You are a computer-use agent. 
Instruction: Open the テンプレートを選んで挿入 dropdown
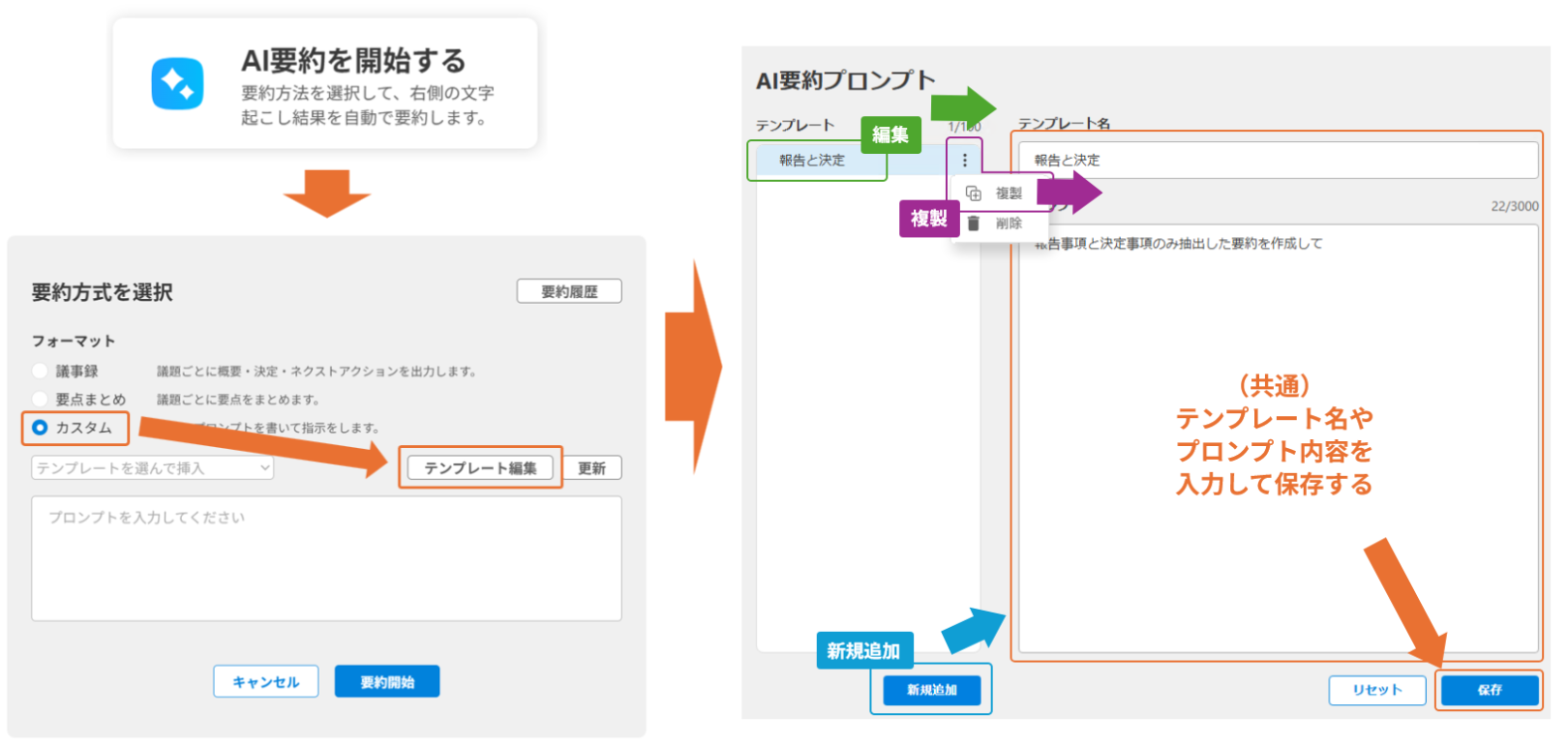click(153, 468)
